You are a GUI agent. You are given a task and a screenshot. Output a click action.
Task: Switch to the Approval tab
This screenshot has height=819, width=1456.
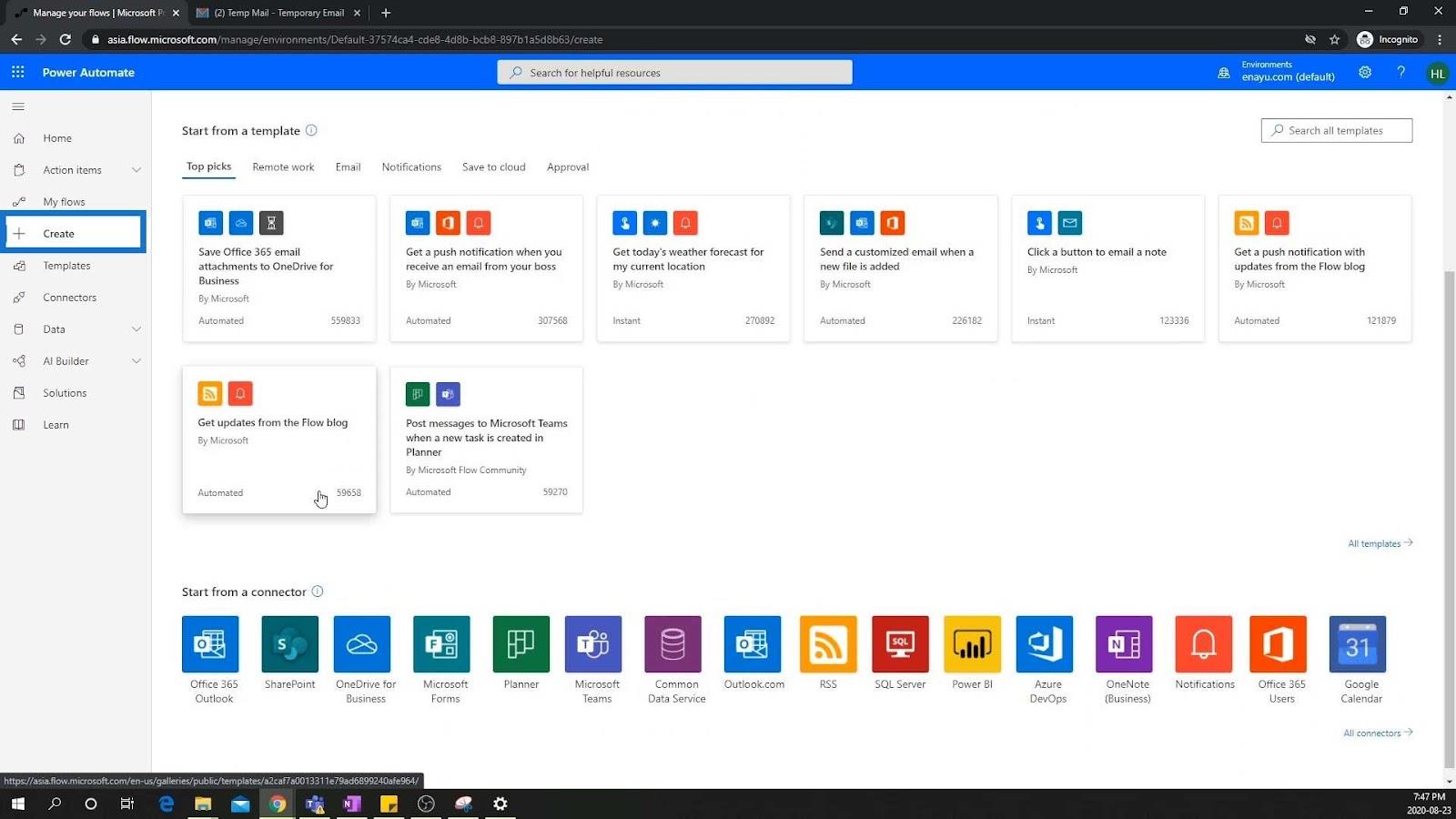point(568,167)
